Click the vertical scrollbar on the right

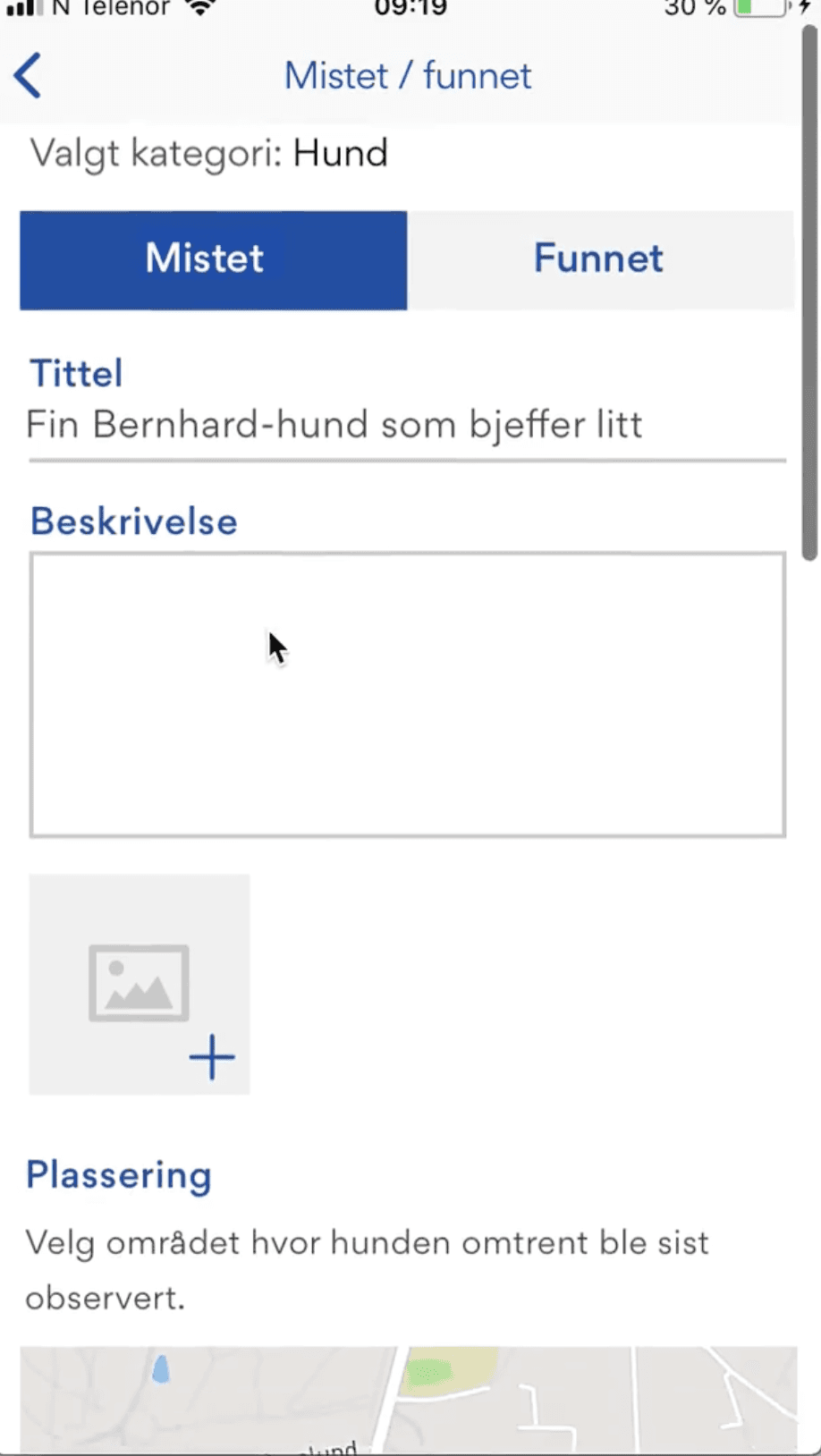click(x=809, y=295)
